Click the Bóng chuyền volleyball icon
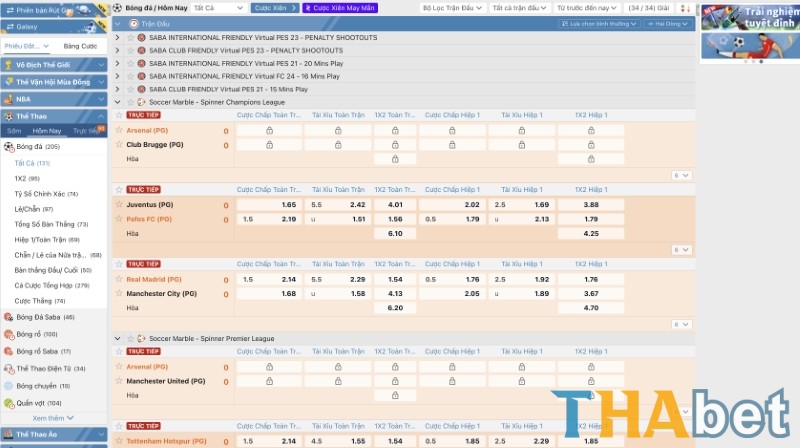 tap(9, 386)
